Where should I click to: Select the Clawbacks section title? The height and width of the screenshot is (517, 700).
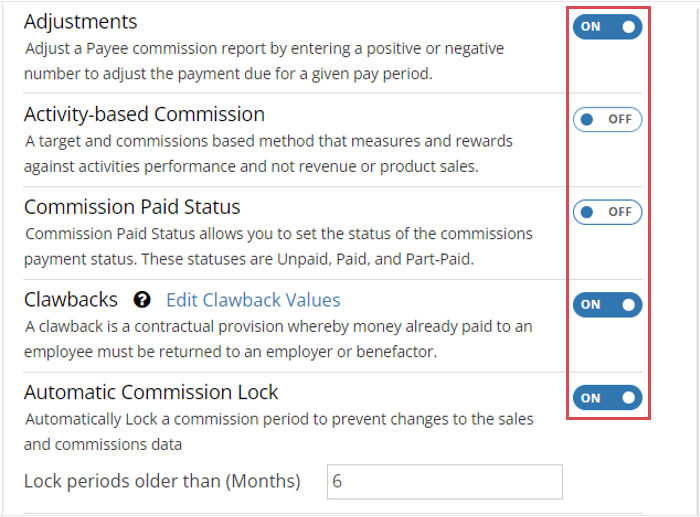71,300
